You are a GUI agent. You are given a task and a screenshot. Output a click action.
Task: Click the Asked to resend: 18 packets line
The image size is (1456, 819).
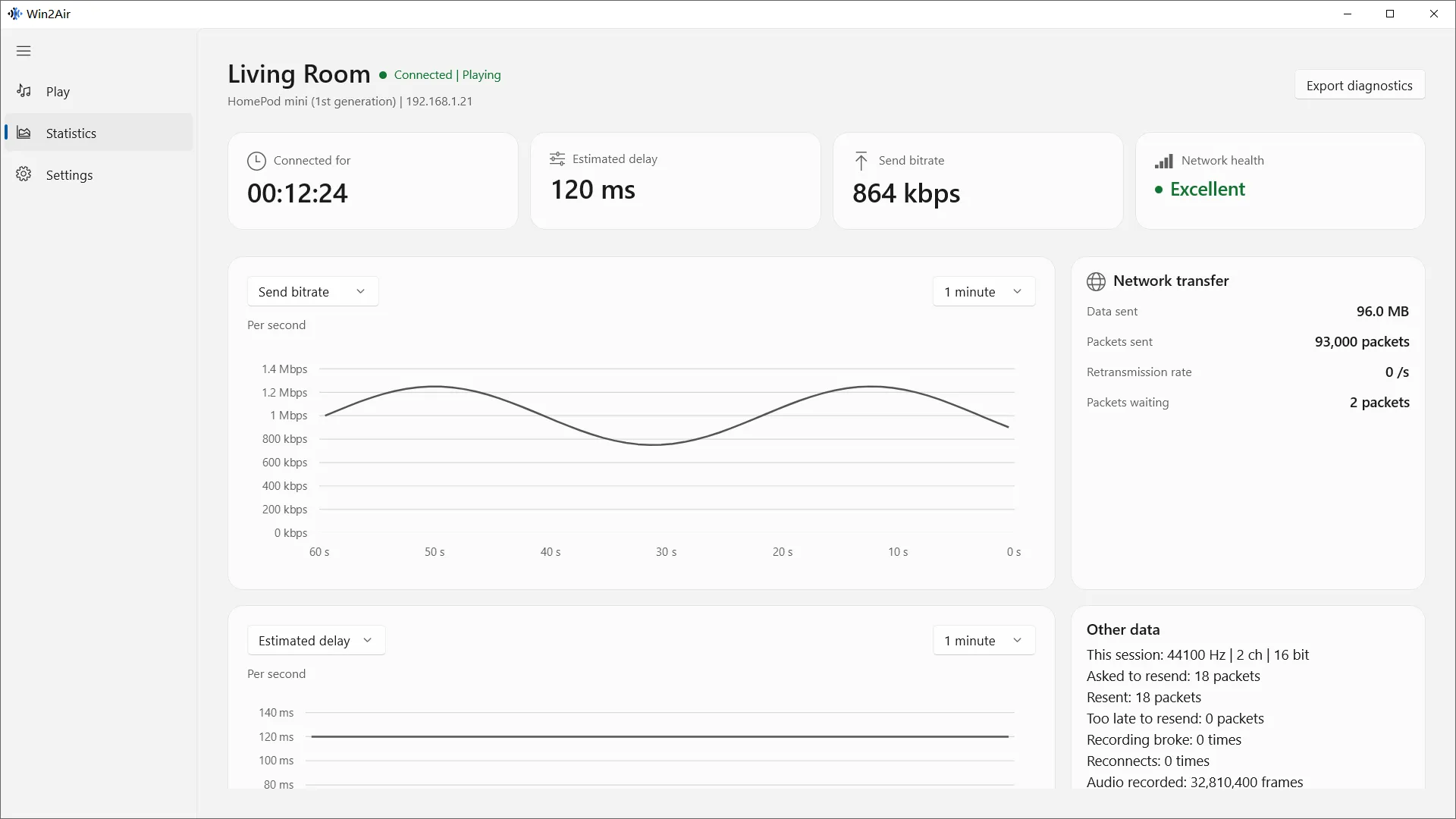tap(1173, 676)
